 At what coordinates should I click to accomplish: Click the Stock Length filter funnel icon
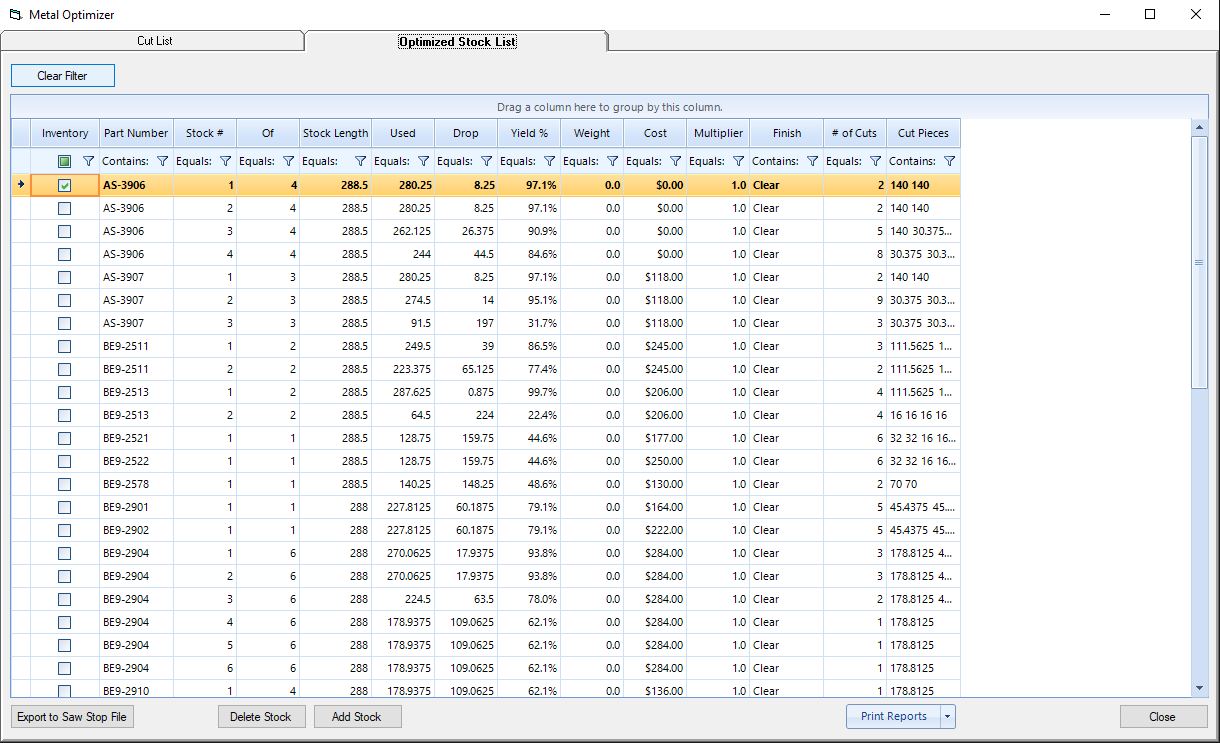click(361, 161)
